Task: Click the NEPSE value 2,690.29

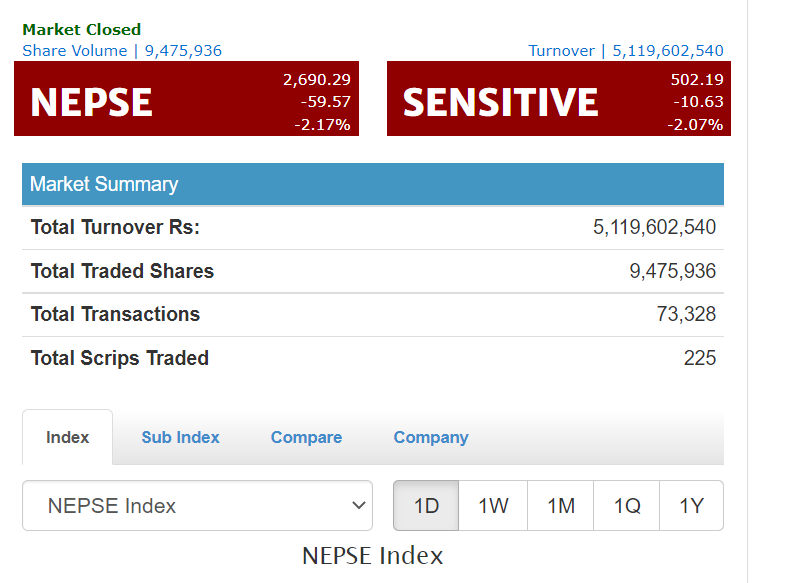Action: pyautogui.click(x=317, y=80)
